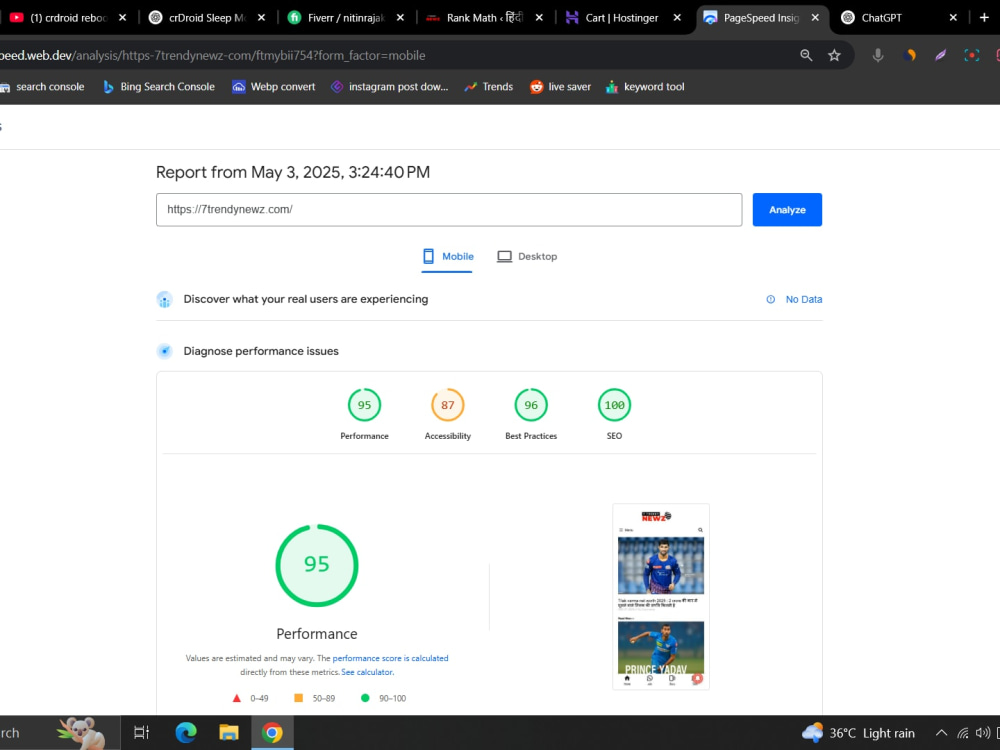Open the weather widget showing 36°C Light rain
This screenshot has width=1000, height=750.
coord(858,733)
